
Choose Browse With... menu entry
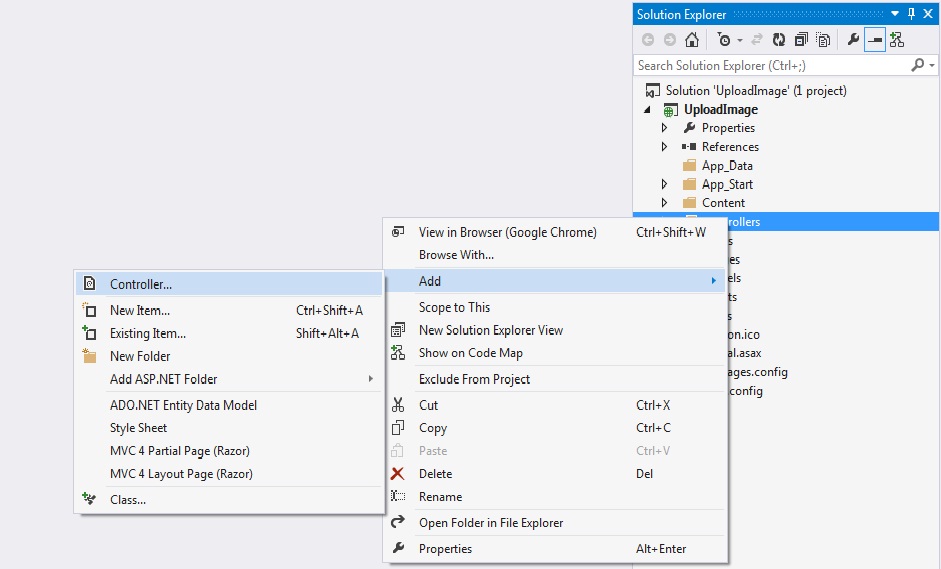[x=555, y=255]
